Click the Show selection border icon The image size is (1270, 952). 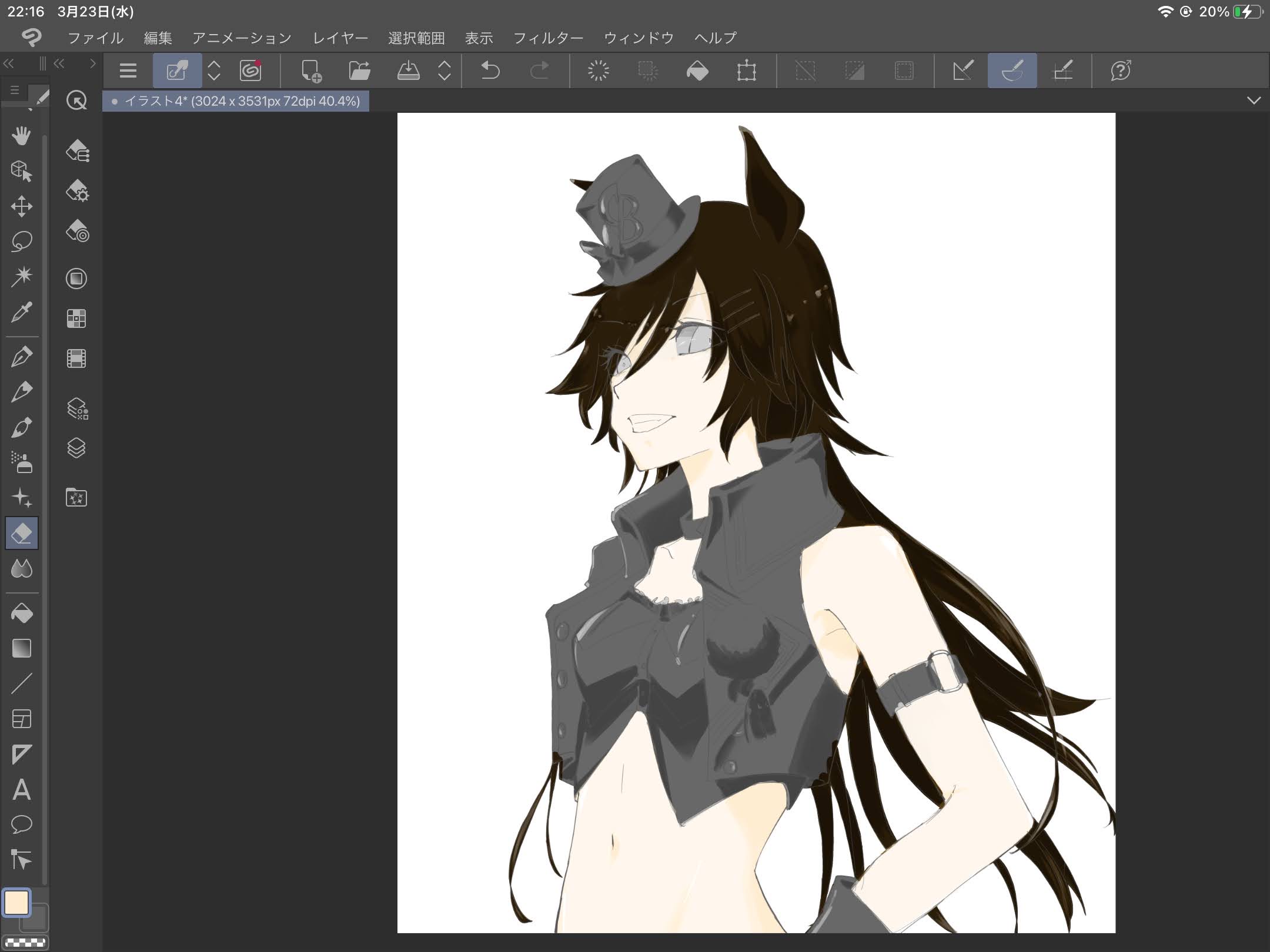[x=904, y=71]
